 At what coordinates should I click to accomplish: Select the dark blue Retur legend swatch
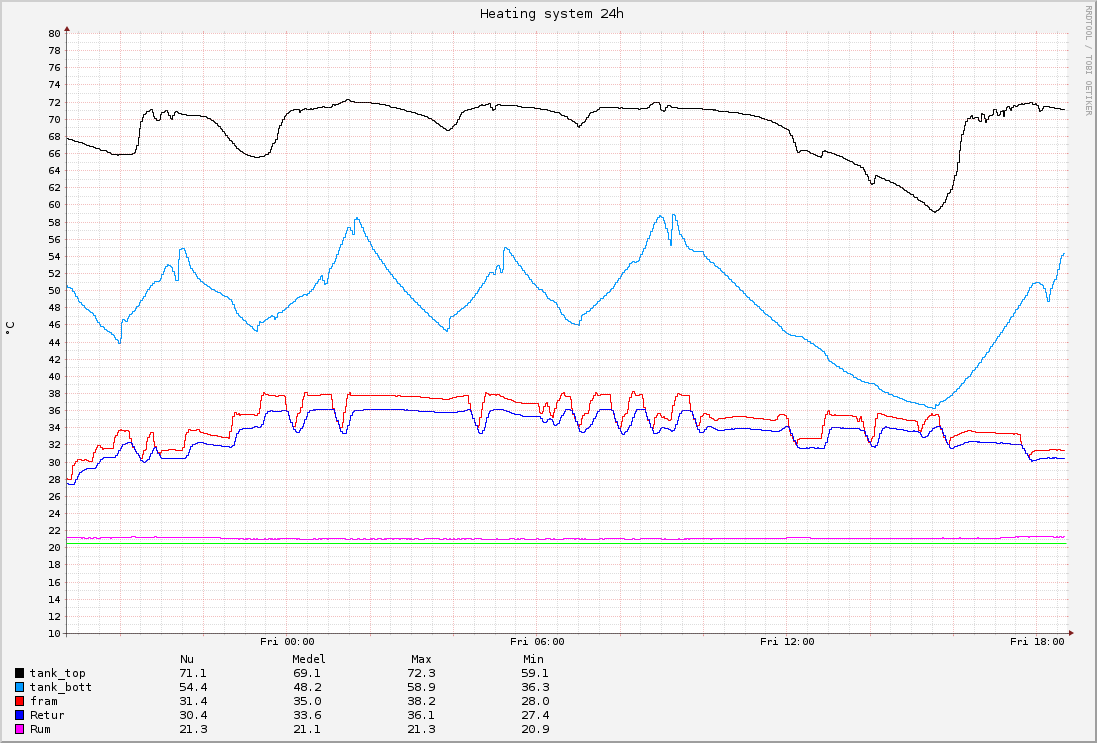20,715
